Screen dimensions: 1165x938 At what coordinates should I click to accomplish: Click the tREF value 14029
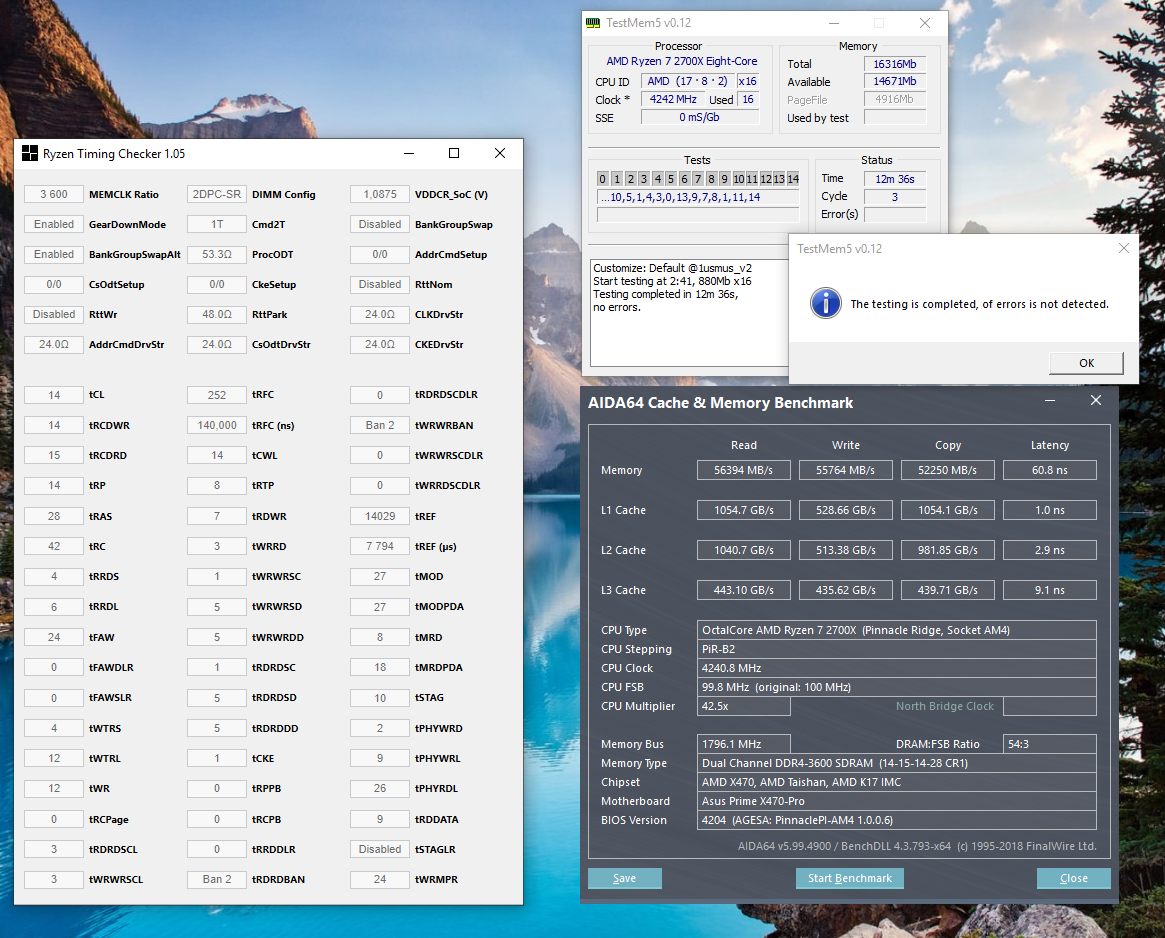point(380,516)
